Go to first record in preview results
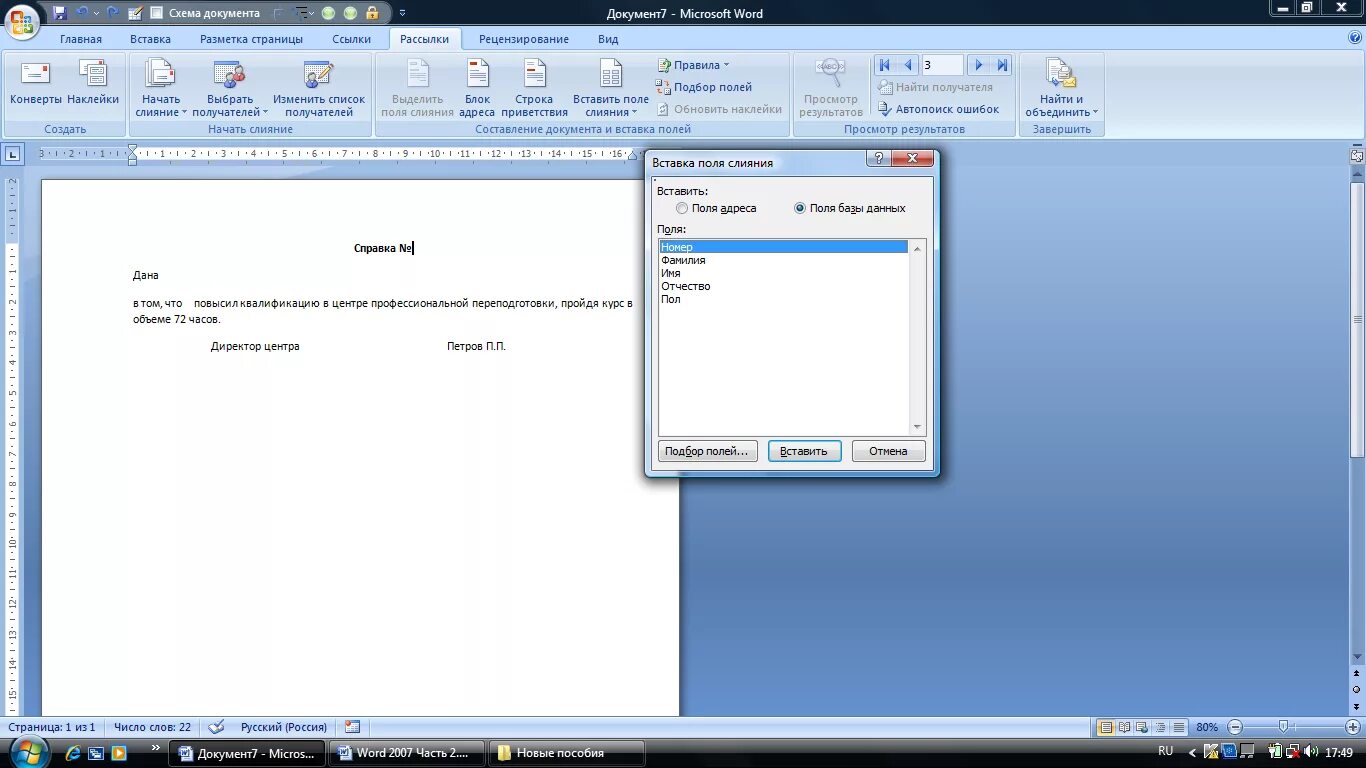The height and width of the screenshot is (768, 1366). coord(884,65)
